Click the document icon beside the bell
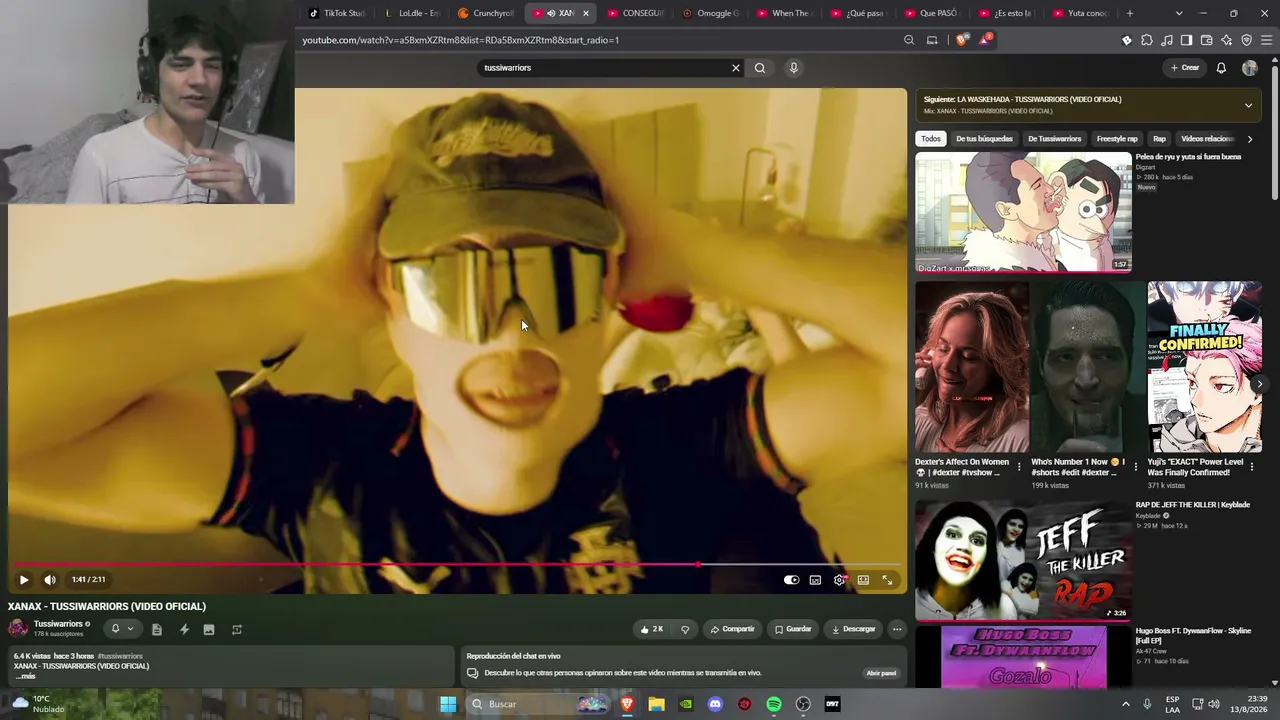The height and width of the screenshot is (720, 1280). (157, 629)
